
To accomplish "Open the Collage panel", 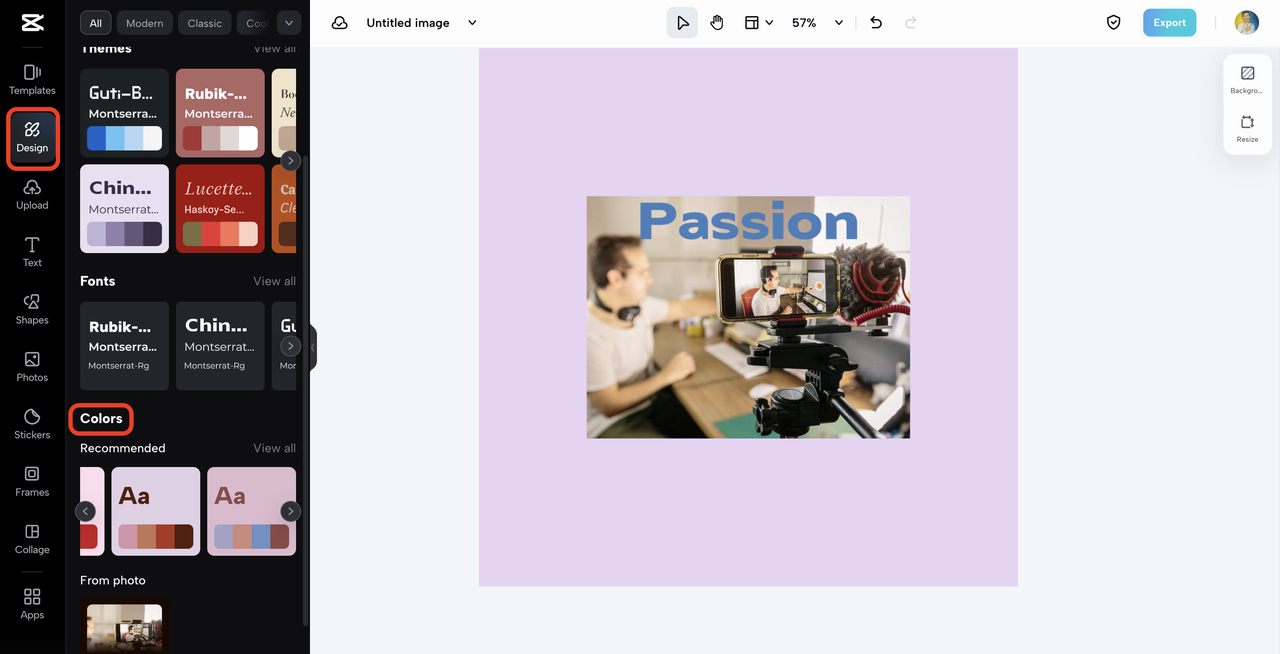I will point(32,539).
